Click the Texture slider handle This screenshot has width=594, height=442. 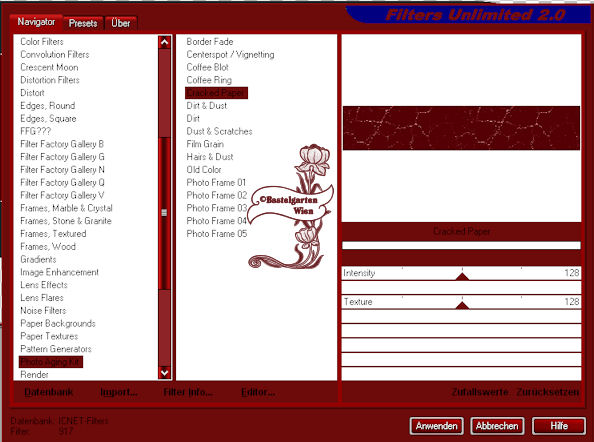click(462, 305)
